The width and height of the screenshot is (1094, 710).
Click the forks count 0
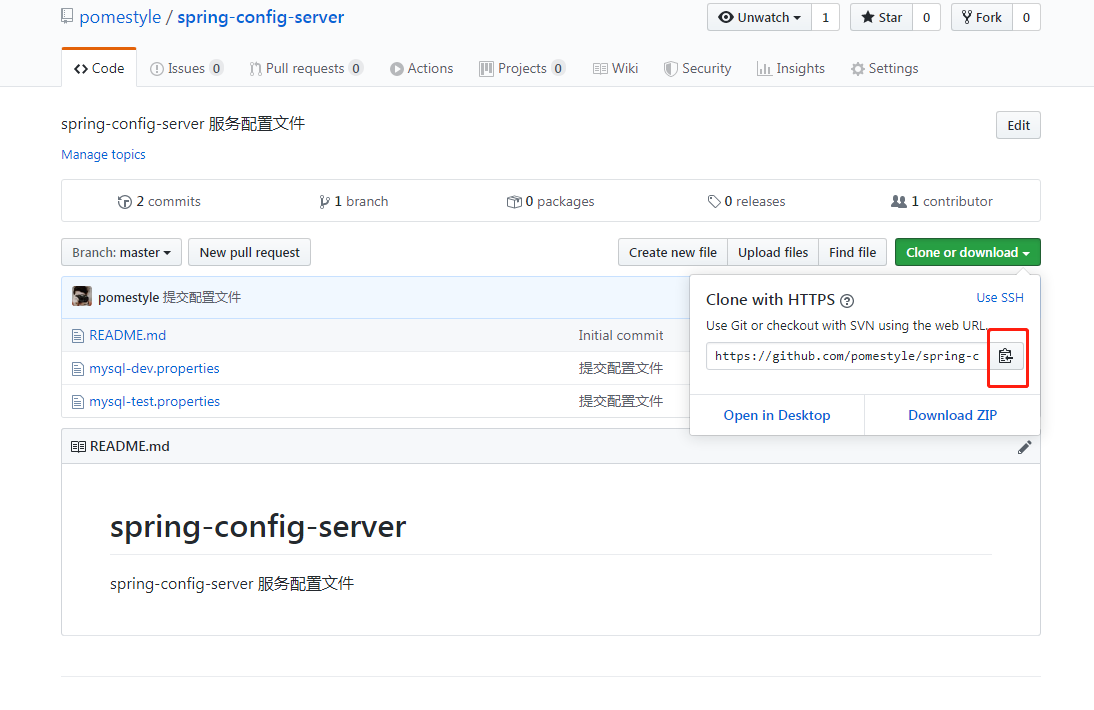tap(1026, 17)
